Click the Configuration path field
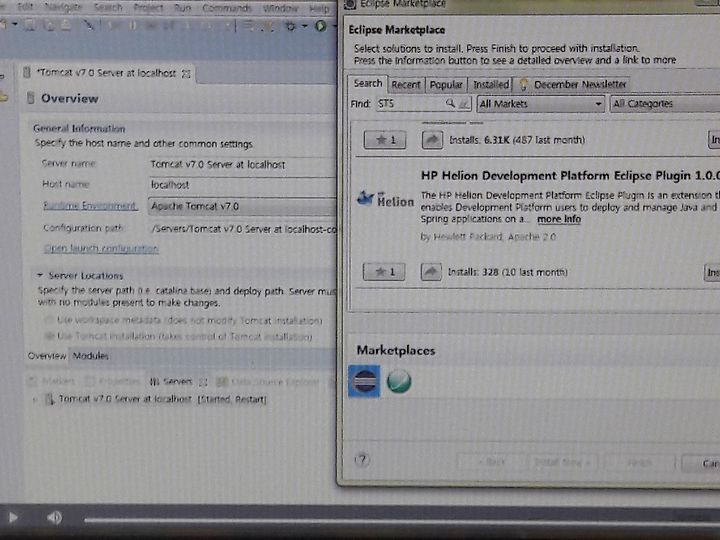Image resolution: width=720 pixels, height=540 pixels. pyautogui.click(x=243, y=229)
